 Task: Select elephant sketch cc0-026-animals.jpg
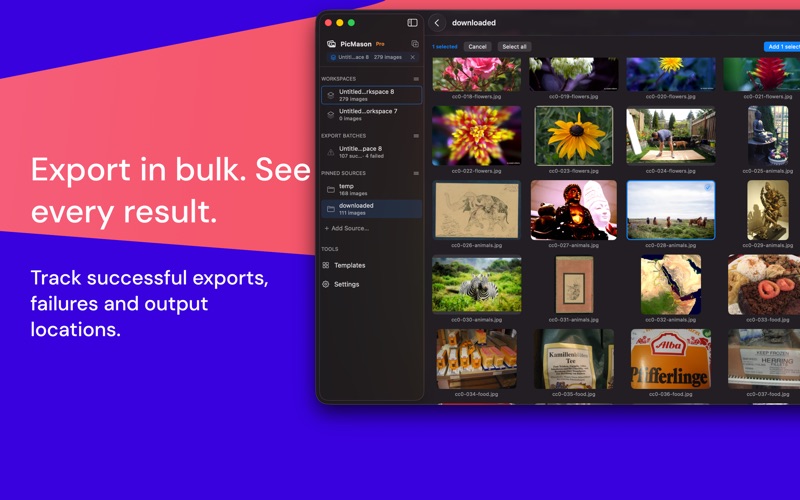477,210
